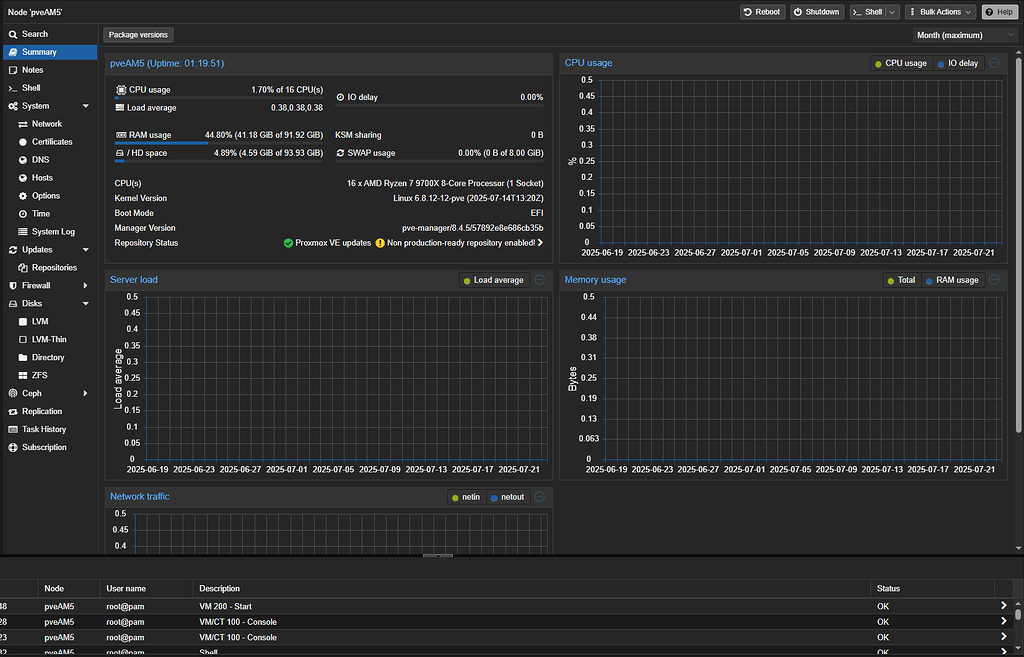Select the Summary menu item
The image size is (1024, 657).
click(x=39, y=52)
